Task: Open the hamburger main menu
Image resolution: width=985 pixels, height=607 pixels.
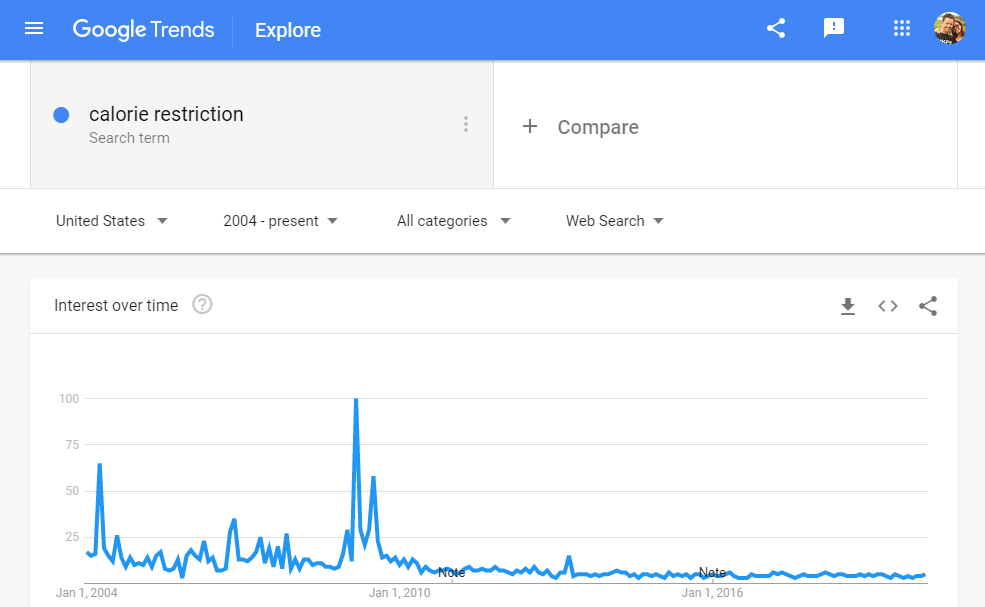Action: (34, 28)
